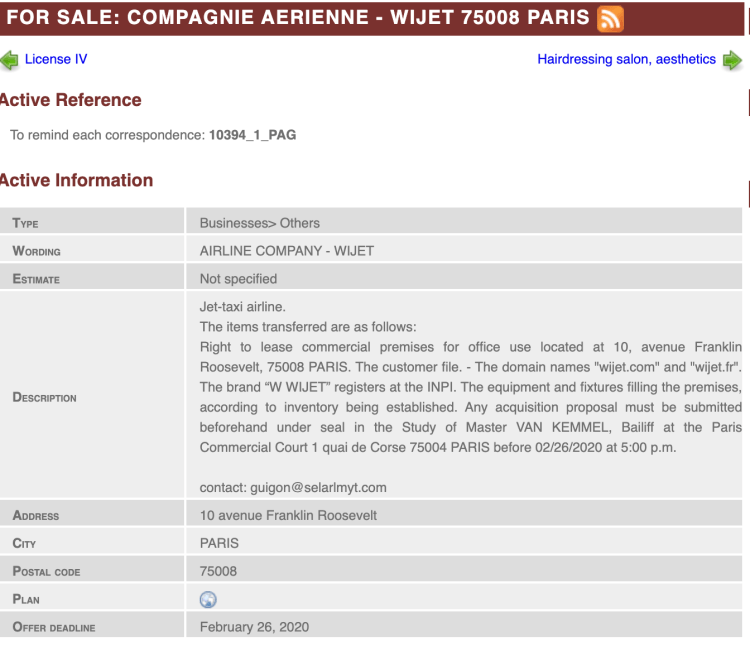Click the Offer deadline row label

[x=54, y=627]
